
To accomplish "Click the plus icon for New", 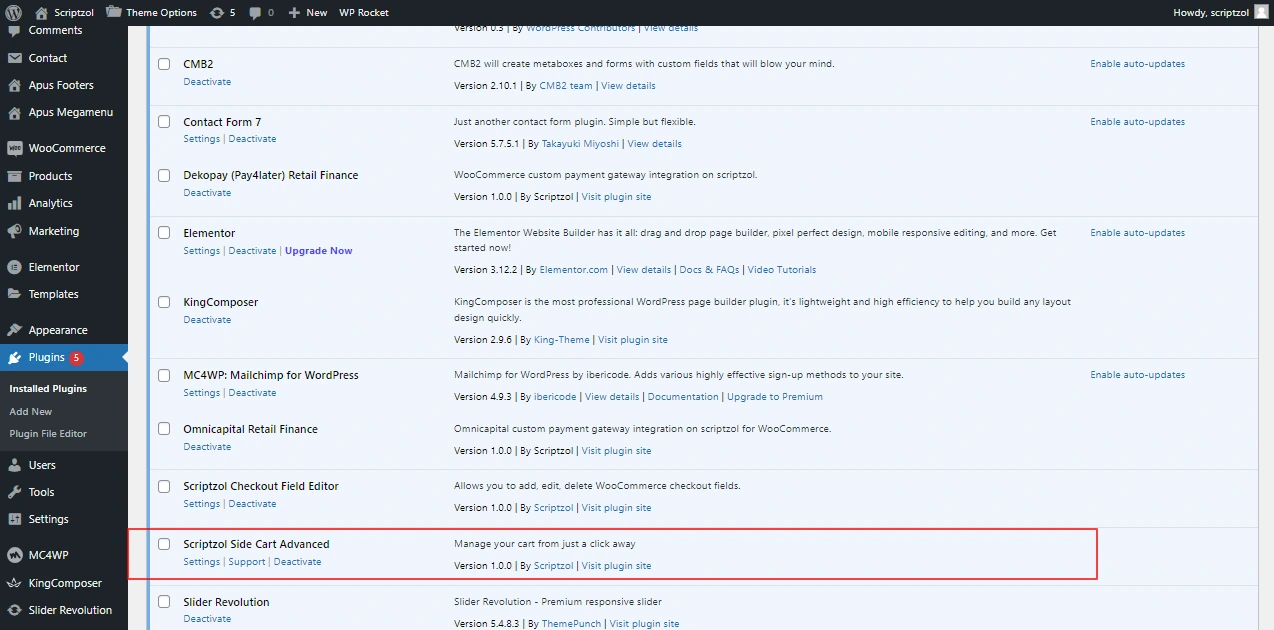I will coord(294,12).
